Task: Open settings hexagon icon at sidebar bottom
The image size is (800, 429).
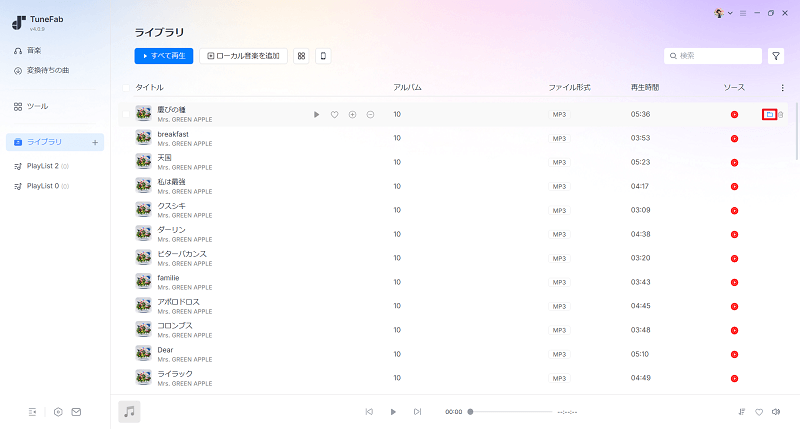Action: pos(58,412)
